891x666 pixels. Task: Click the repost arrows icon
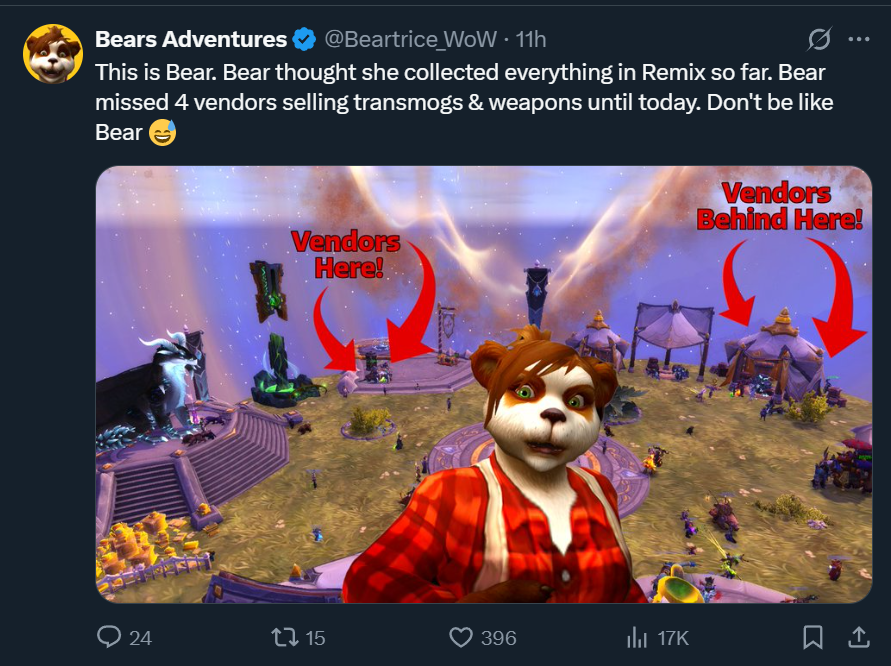click(285, 637)
